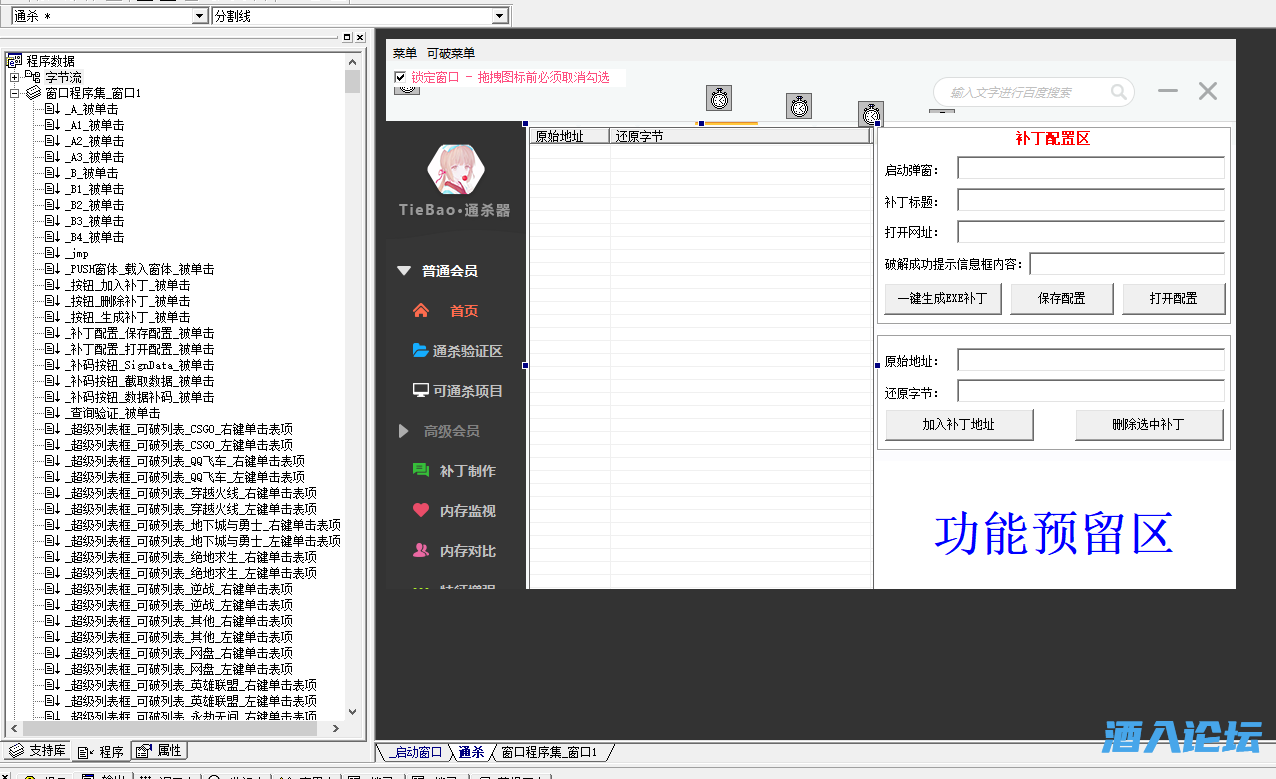Click the 一键生成EXE补丁 button
The width and height of the screenshot is (1276, 779).
tap(942, 298)
